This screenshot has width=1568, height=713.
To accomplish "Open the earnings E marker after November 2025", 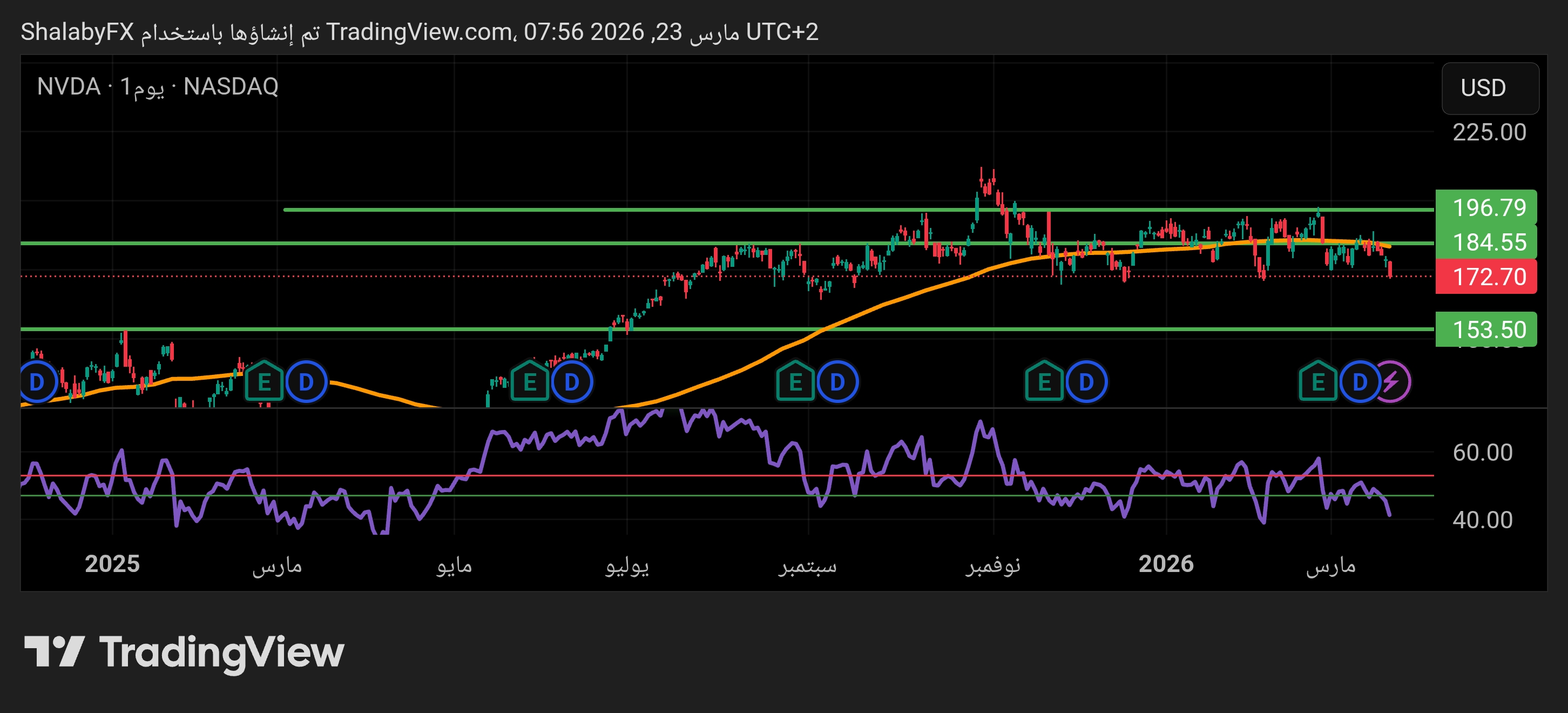I will 1044,382.
